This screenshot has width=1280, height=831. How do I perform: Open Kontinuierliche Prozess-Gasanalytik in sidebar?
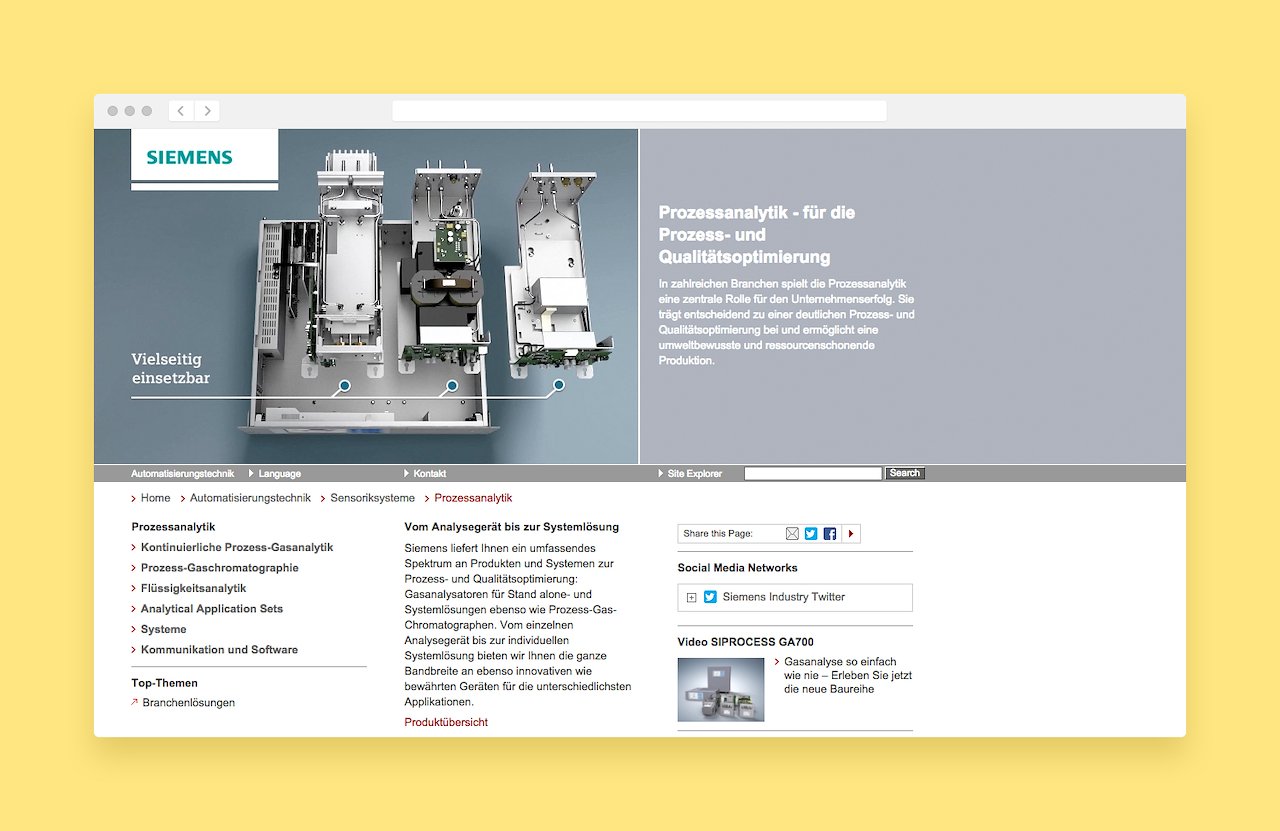(237, 548)
